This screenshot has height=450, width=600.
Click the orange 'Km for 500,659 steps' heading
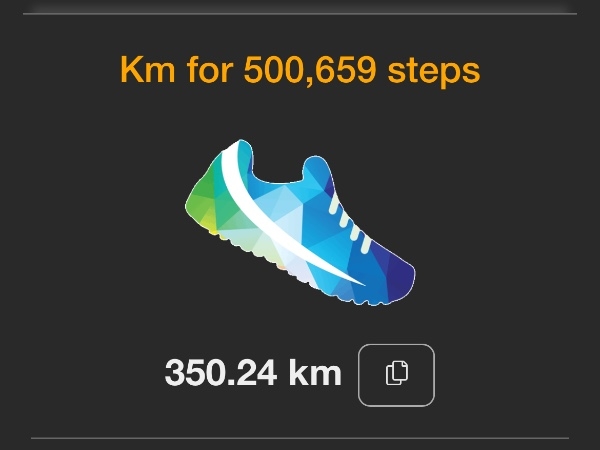coord(300,70)
